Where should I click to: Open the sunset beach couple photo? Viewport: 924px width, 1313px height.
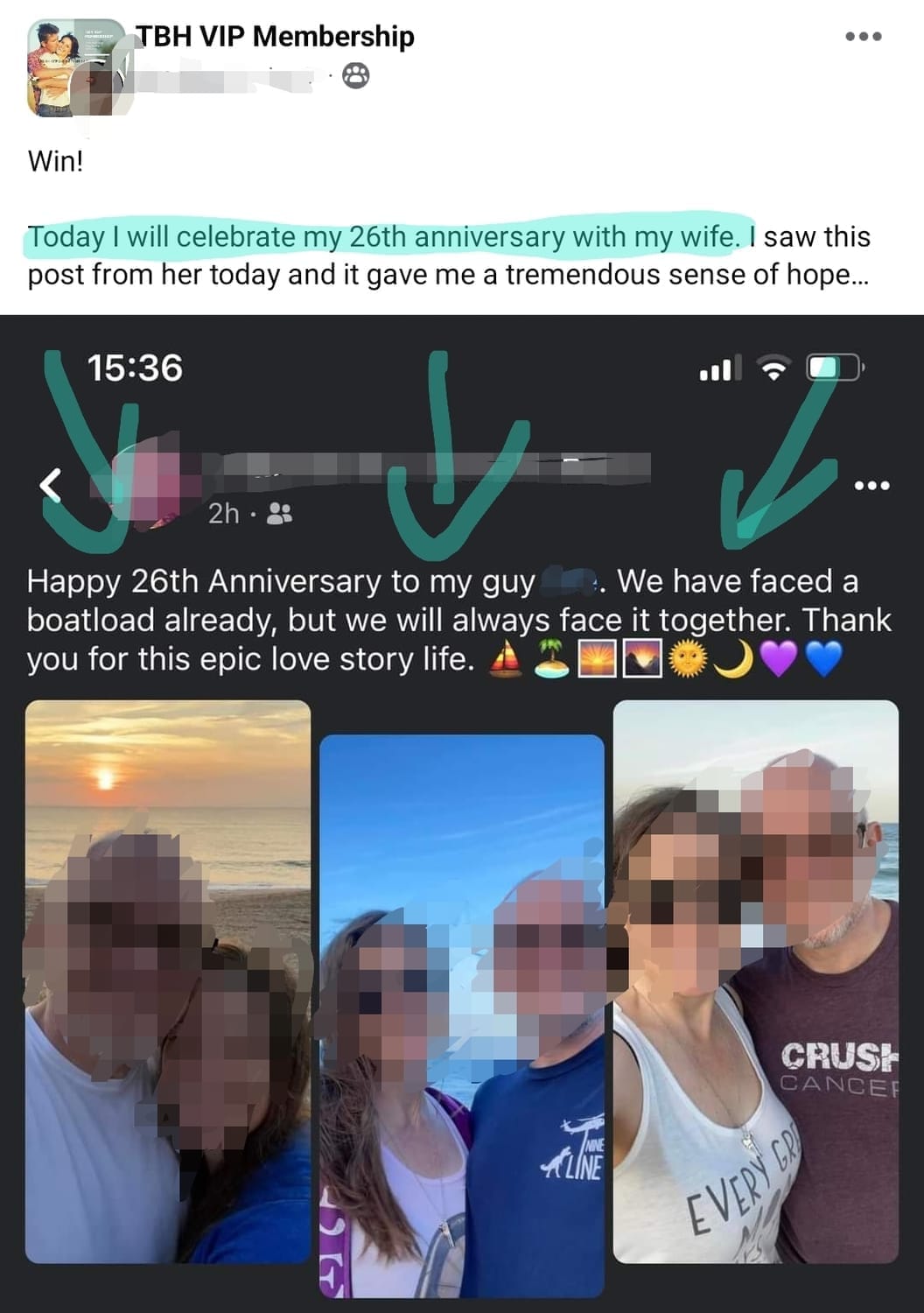(168, 981)
